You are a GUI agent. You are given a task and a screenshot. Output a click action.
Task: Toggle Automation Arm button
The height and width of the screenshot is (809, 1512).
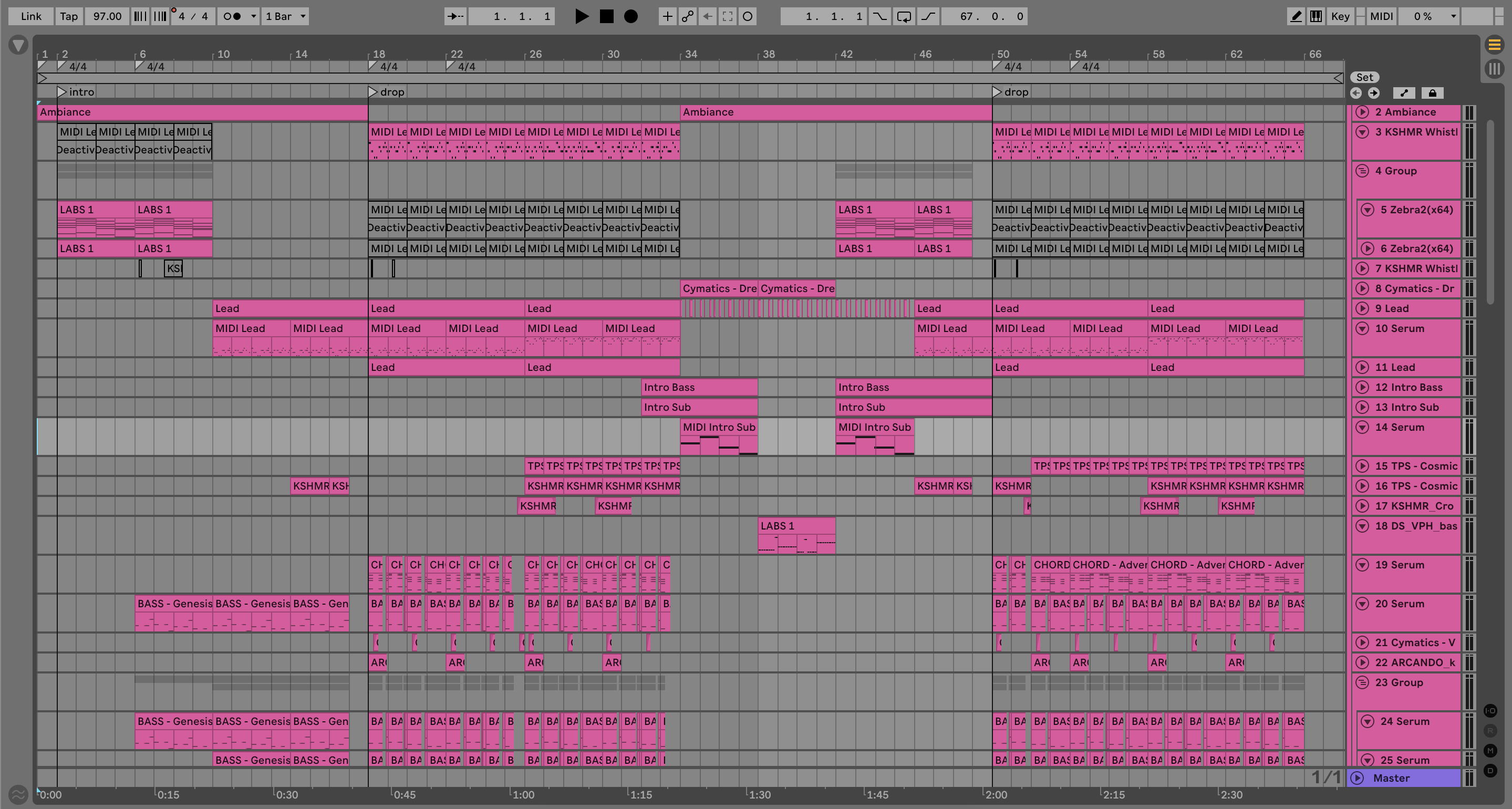click(x=687, y=16)
